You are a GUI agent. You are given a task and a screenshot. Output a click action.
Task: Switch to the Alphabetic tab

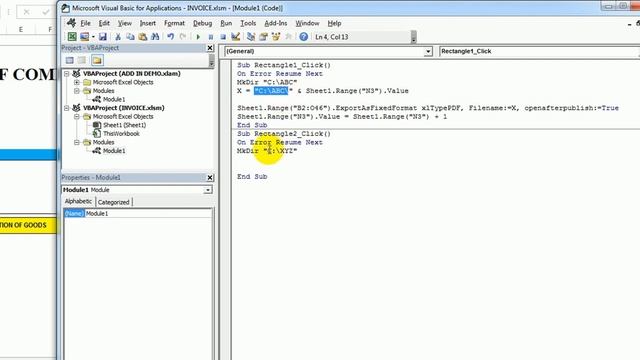pyautogui.click(x=78, y=201)
